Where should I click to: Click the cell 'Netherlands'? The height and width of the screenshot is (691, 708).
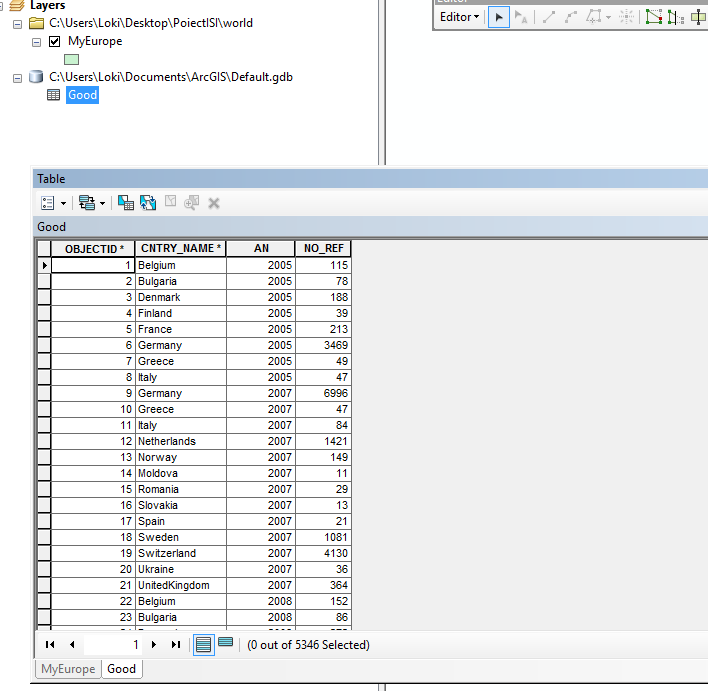click(181, 441)
